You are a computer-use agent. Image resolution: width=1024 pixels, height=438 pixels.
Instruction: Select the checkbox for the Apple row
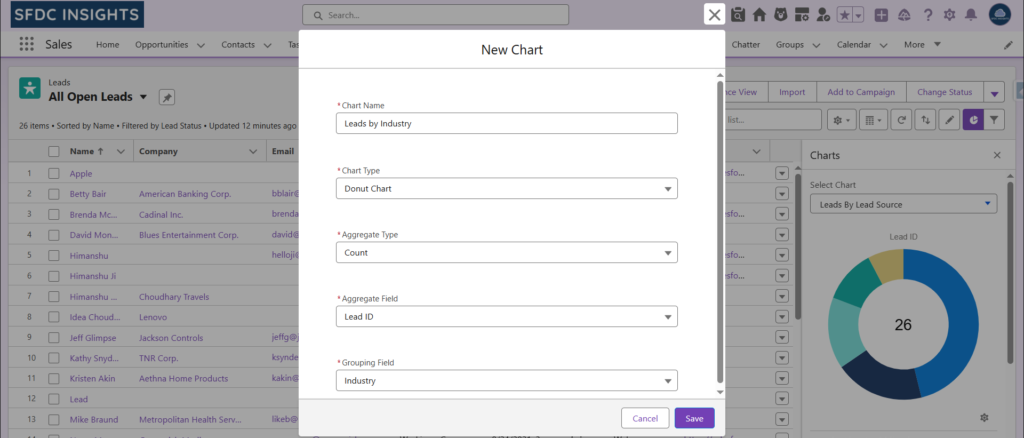[54, 173]
